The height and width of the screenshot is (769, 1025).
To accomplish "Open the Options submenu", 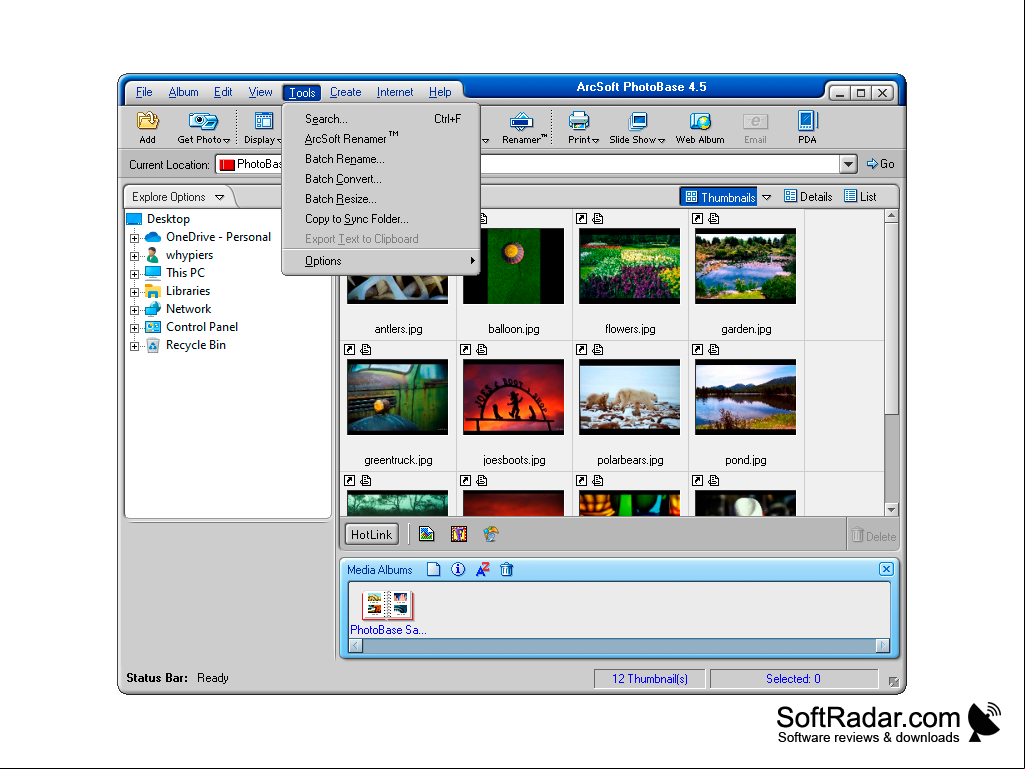I will [381, 261].
